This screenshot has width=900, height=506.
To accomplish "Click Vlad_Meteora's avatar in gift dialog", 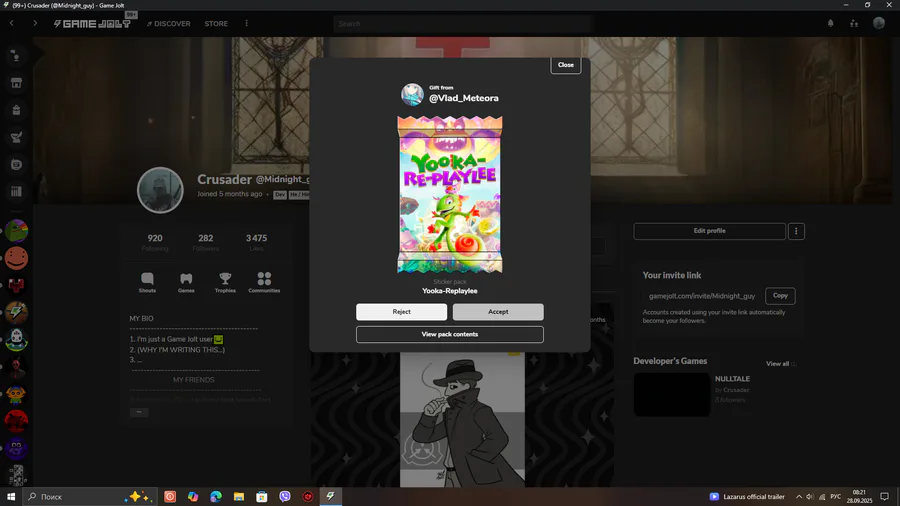I will click(412, 95).
